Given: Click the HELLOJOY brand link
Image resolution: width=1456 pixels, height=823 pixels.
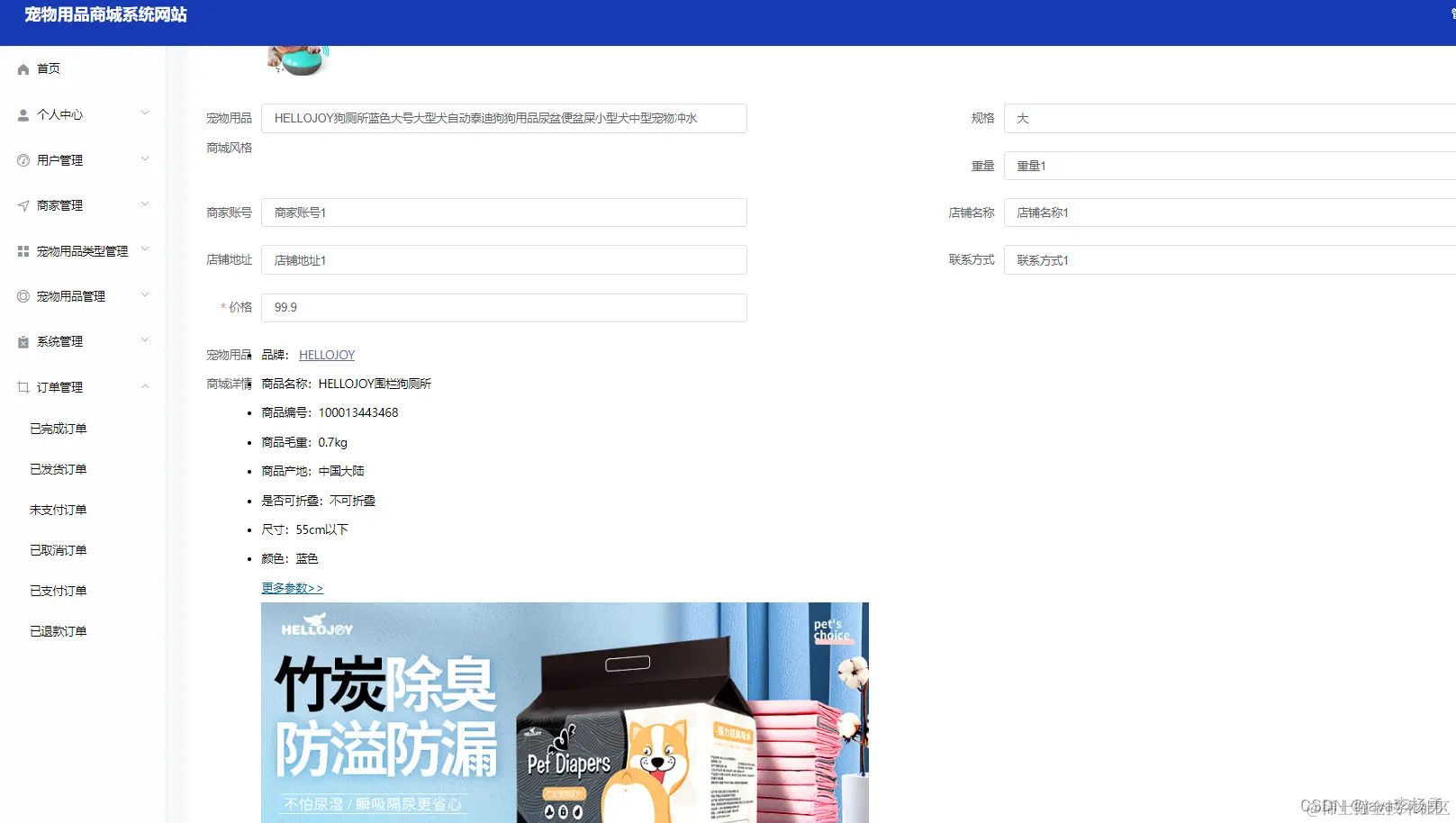Looking at the screenshot, I should click(327, 355).
